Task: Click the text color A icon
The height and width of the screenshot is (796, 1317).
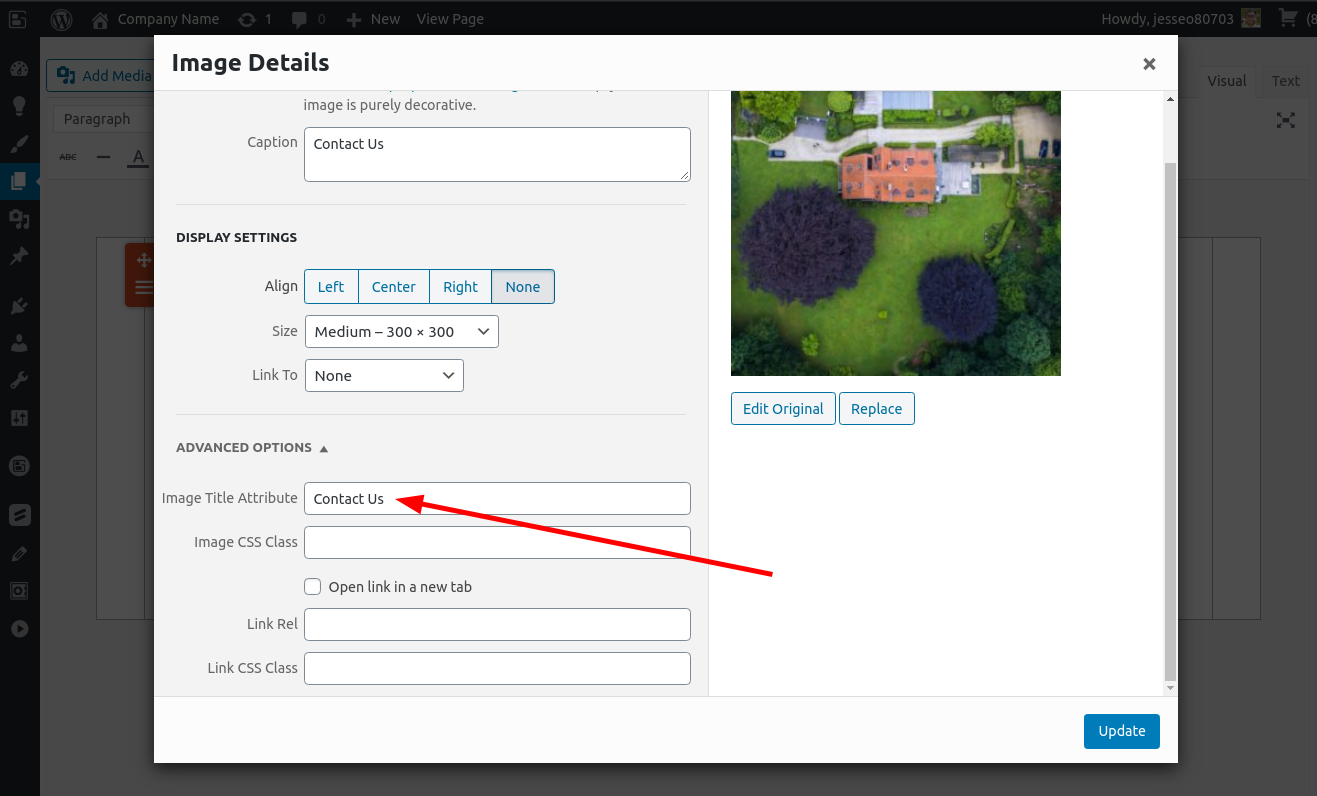Action: [x=139, y=157]
